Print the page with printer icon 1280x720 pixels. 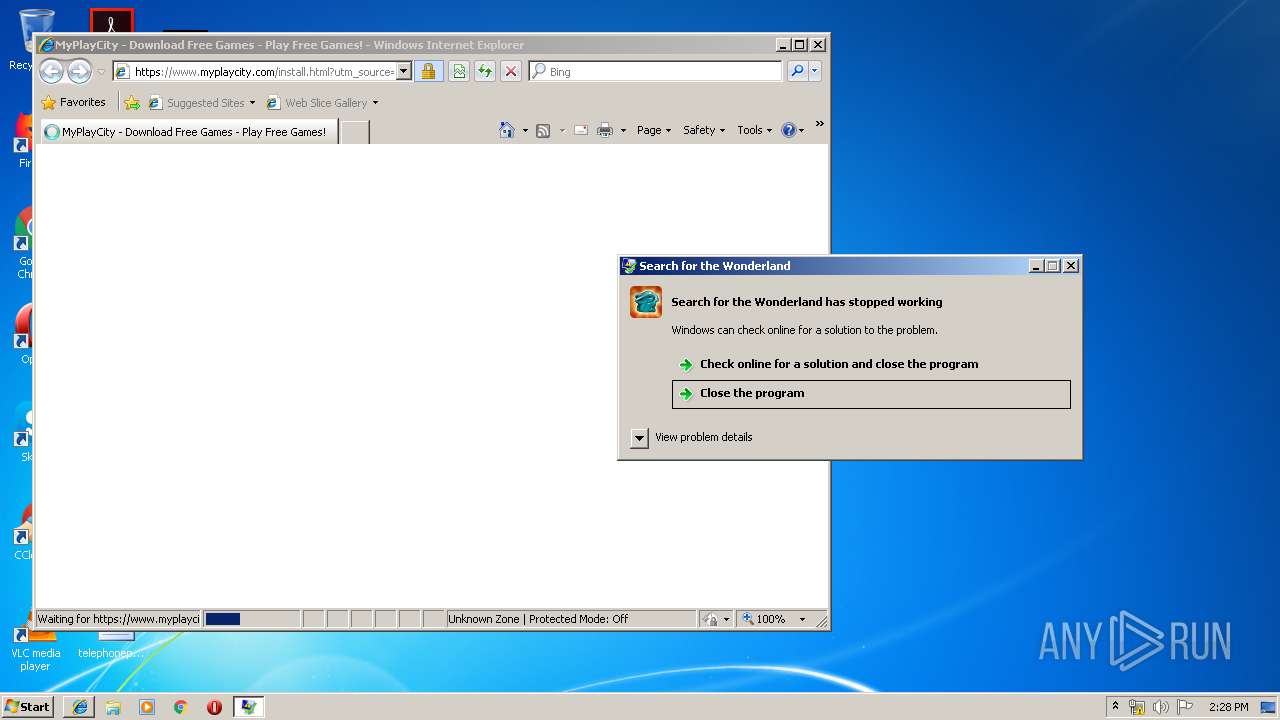click(x=605, y=130)
